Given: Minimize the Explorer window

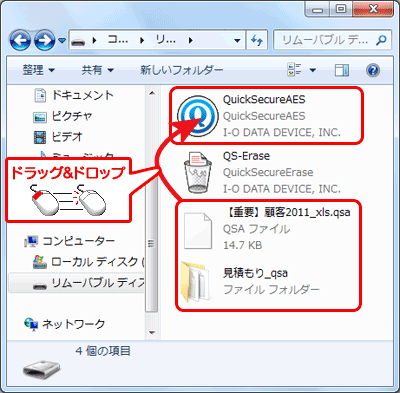Looking at the screenshot, I should click(318, 9).
